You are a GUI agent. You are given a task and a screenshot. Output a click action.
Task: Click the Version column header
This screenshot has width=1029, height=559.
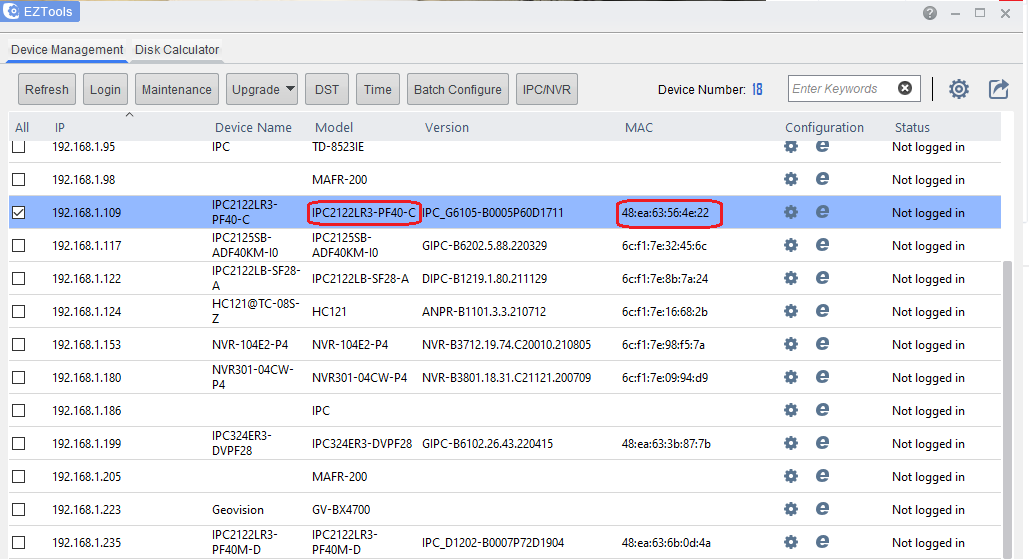pyautogui.click(x=447, y=127)
